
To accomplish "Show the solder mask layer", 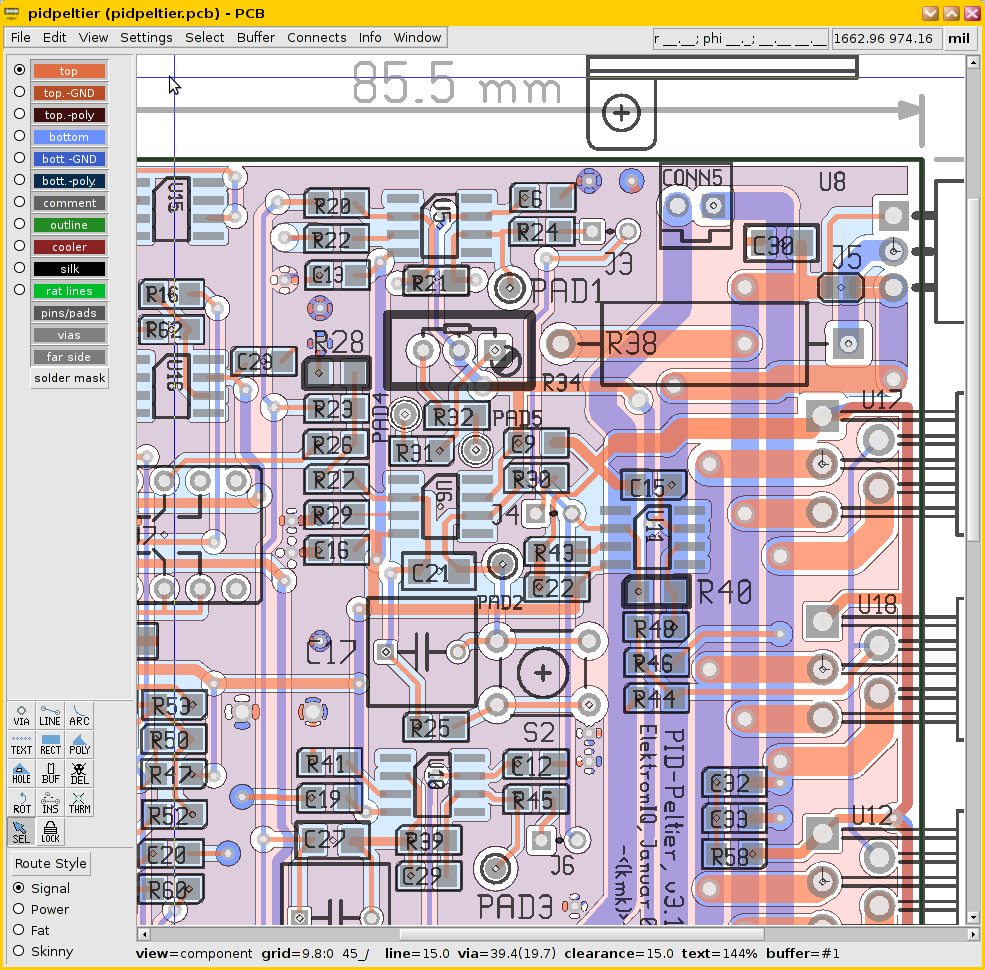I will pos(69,378).
